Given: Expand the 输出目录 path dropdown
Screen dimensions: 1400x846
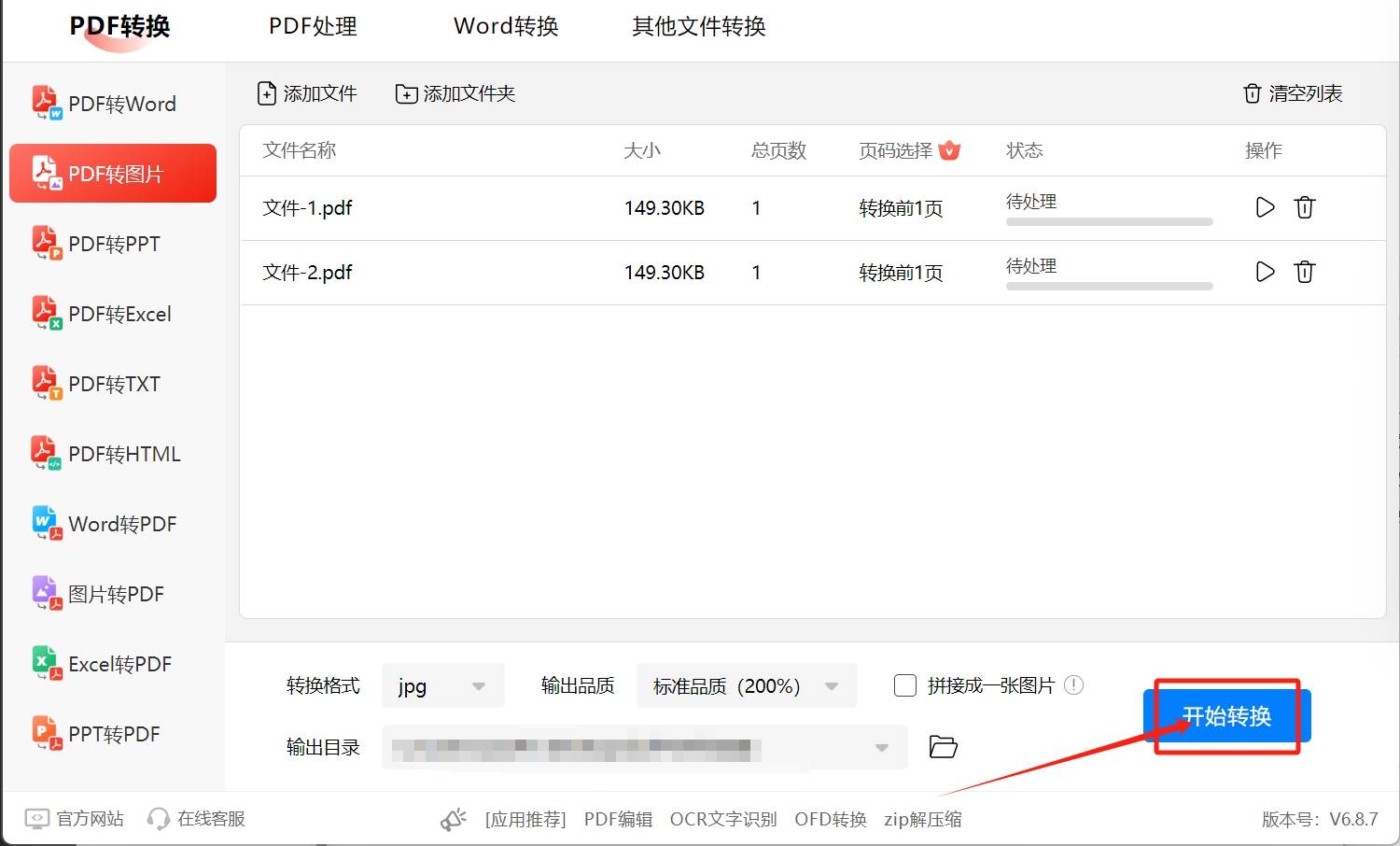Looking at the screenshot, I should 881,748.
